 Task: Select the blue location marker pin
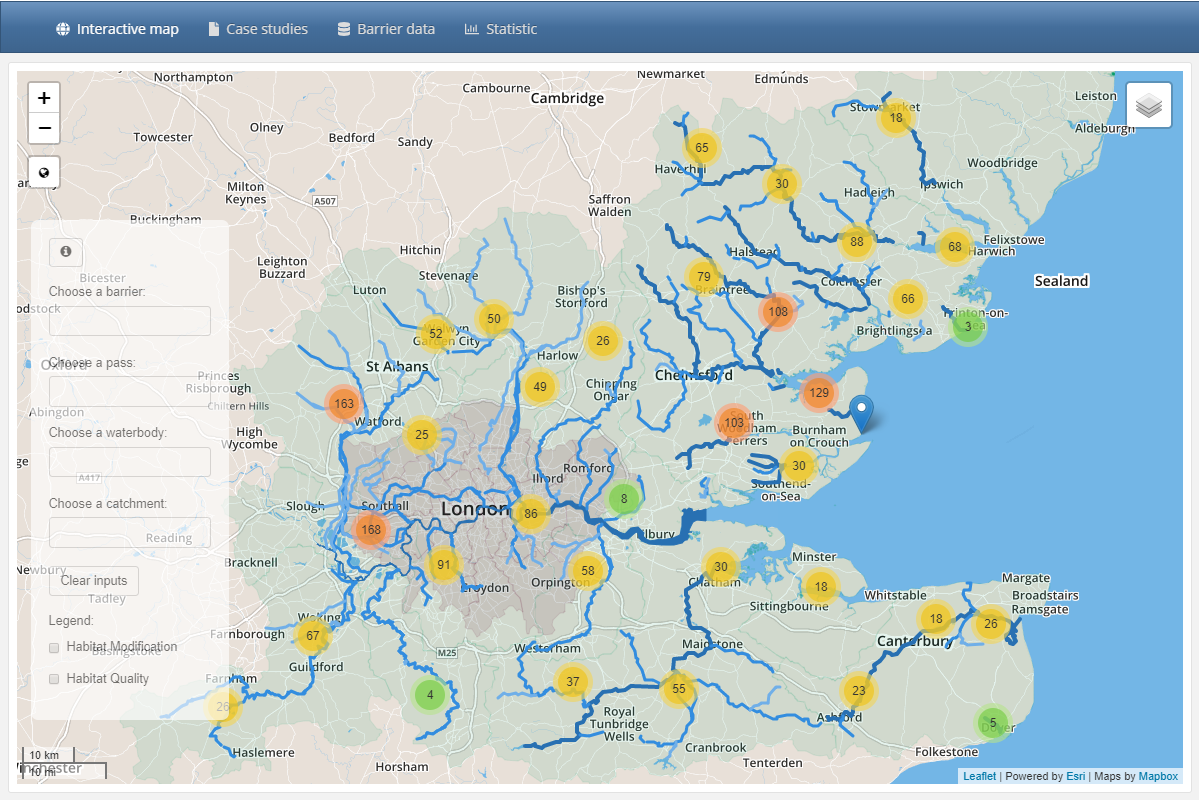[861, 412]
